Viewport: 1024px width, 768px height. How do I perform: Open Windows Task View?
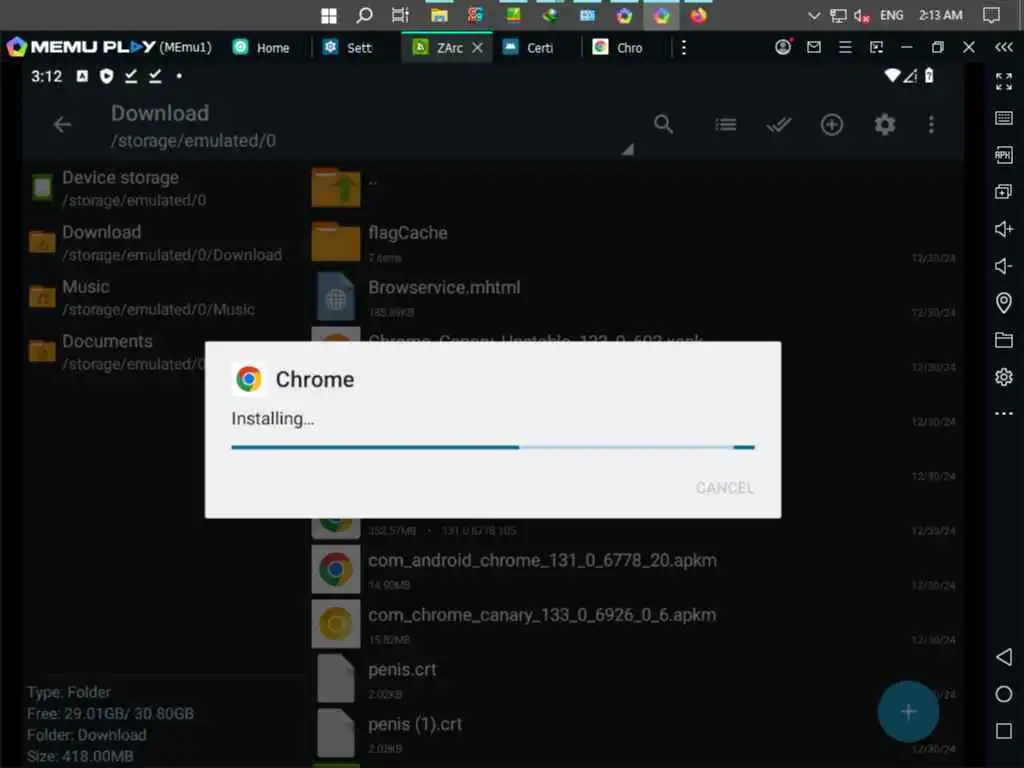(x=400, y=15)
